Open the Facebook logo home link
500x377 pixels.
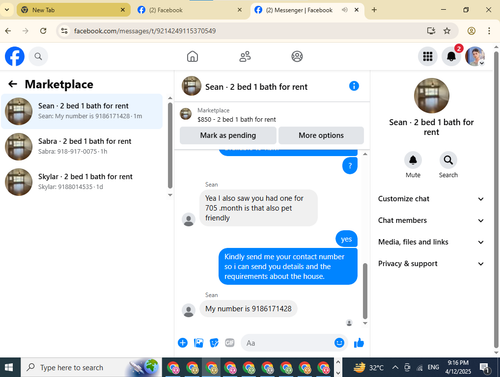tap(15, 56)
